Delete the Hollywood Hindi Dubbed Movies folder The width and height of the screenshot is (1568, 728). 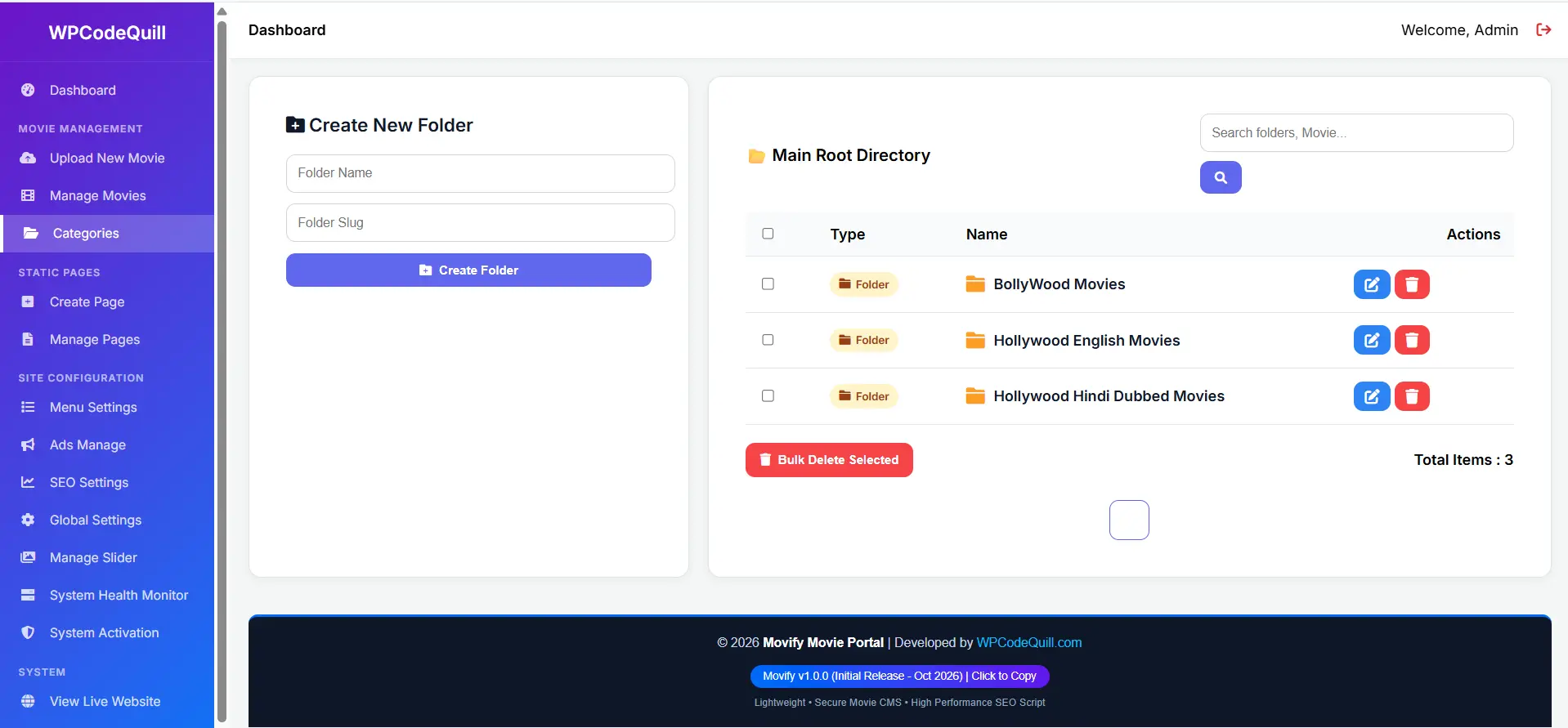click(1412, 396)
